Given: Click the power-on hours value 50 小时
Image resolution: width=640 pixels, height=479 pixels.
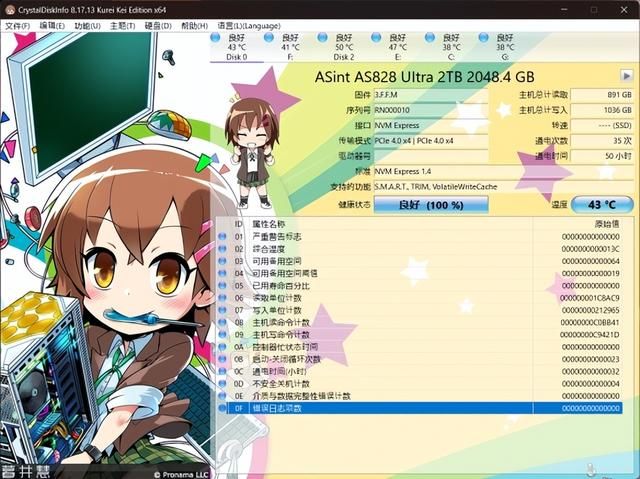Looking at the screenshot, I should click(602, 156).
